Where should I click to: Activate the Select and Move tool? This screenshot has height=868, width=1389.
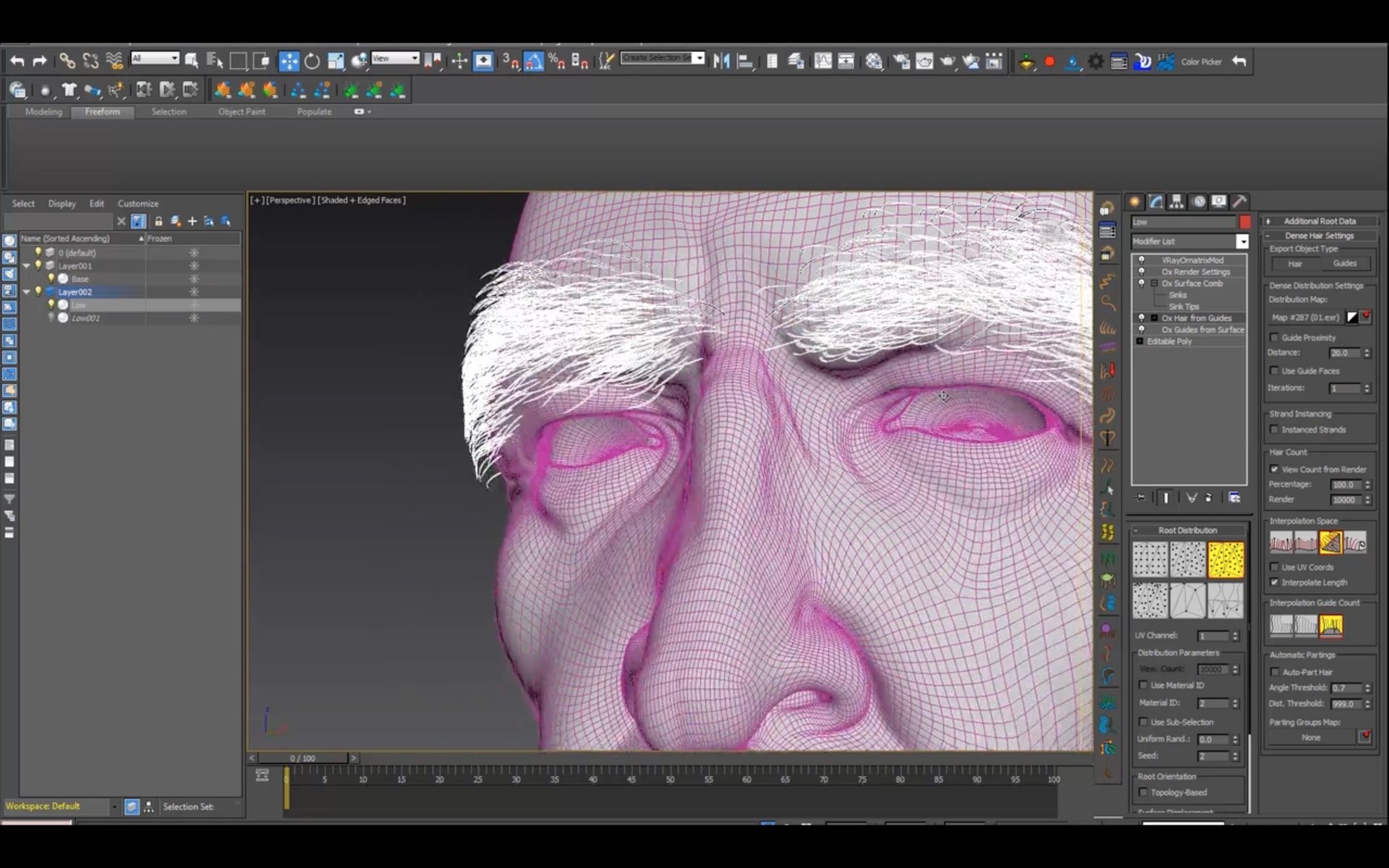(x=289, y=61)
